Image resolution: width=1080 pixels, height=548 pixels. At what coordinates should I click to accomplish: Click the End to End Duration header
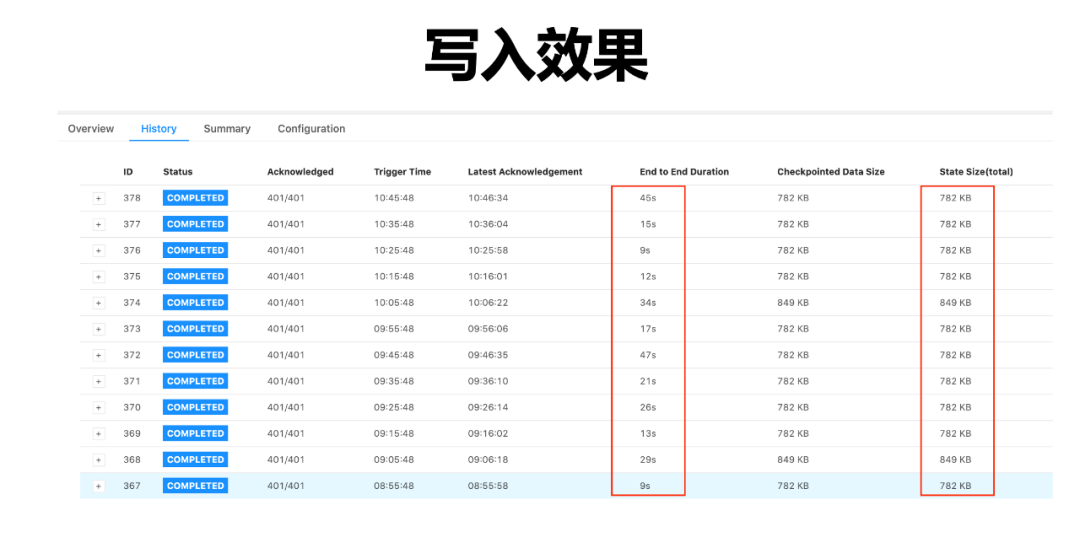pyautogui.click(x=684, y=172)
